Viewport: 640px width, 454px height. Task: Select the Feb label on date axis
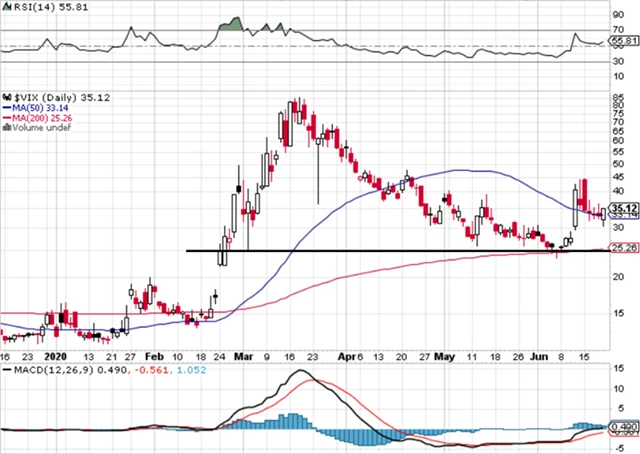155,354
